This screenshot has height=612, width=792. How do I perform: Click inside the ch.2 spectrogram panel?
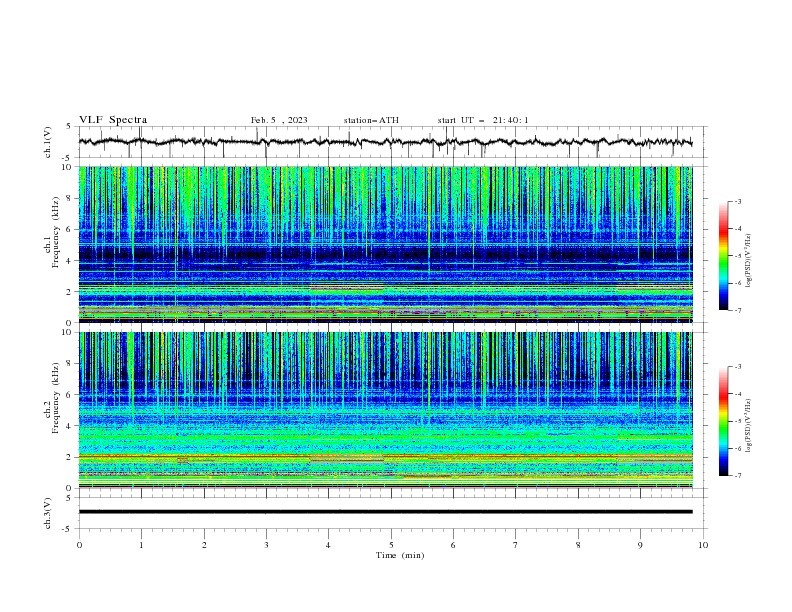(385, 410)
